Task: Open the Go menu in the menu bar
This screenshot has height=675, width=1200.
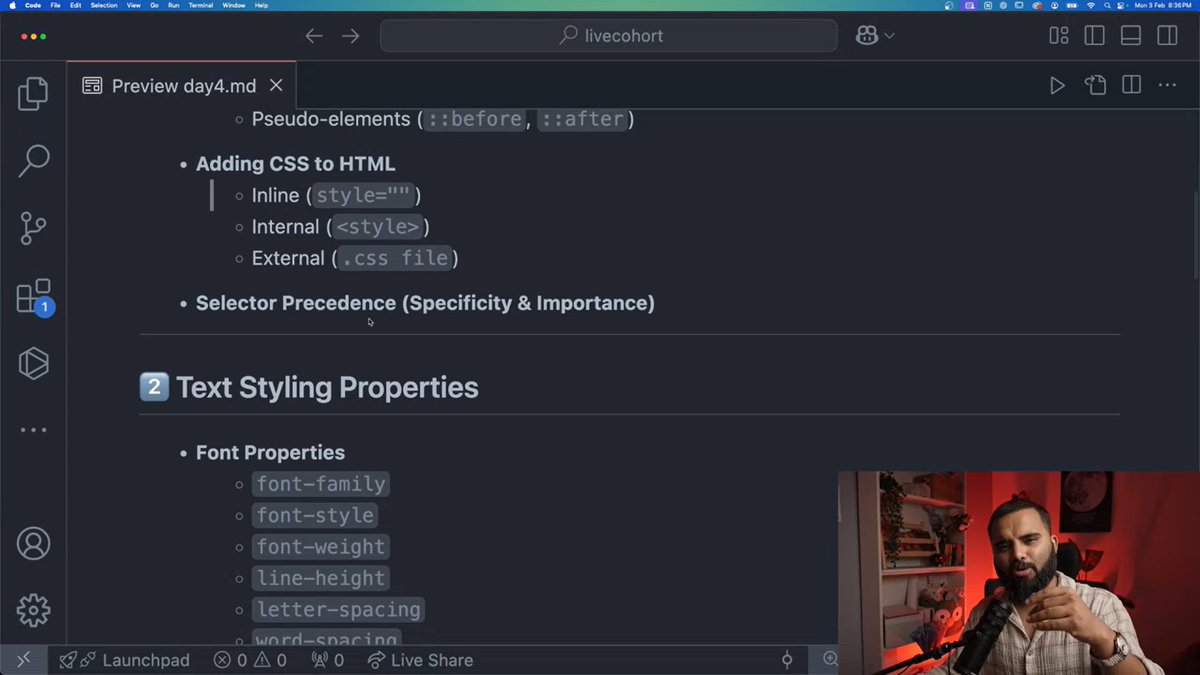Action: [155, 5]
